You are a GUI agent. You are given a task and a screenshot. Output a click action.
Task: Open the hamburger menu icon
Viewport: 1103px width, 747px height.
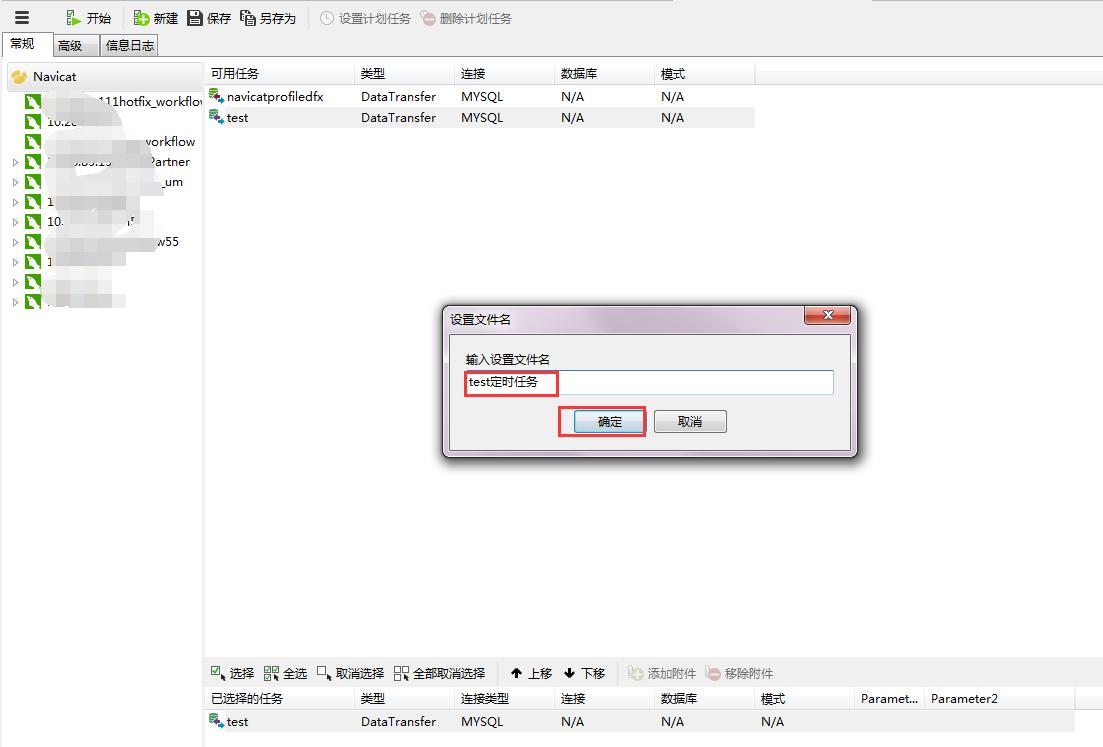click(x=22, y=18)
